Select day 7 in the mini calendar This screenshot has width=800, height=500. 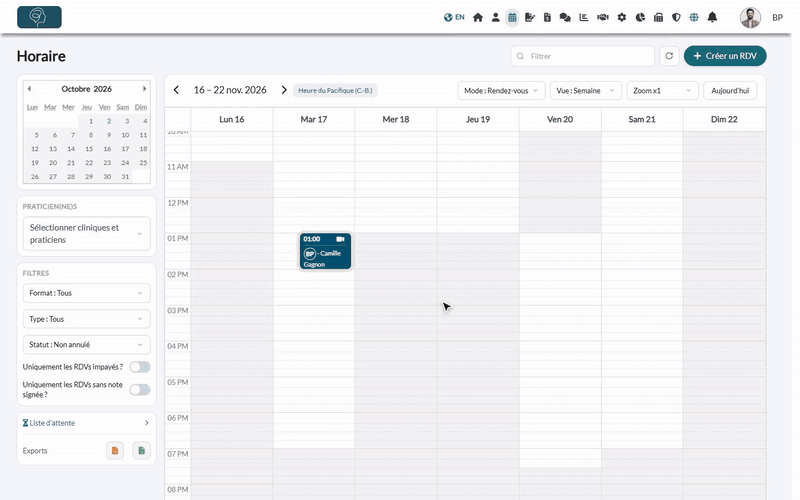point(72,135)
